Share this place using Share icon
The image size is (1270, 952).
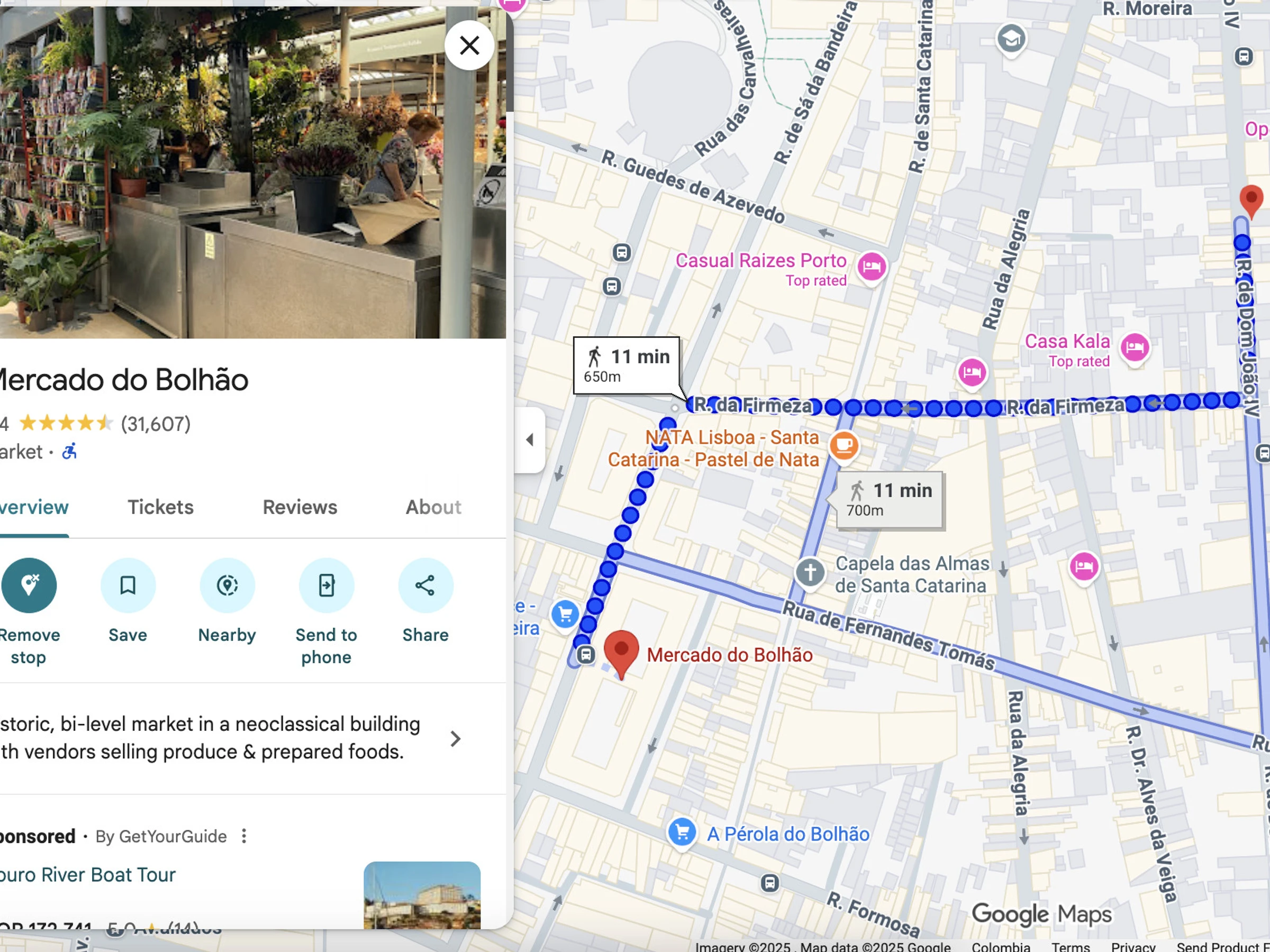click(x=425, y=585)
